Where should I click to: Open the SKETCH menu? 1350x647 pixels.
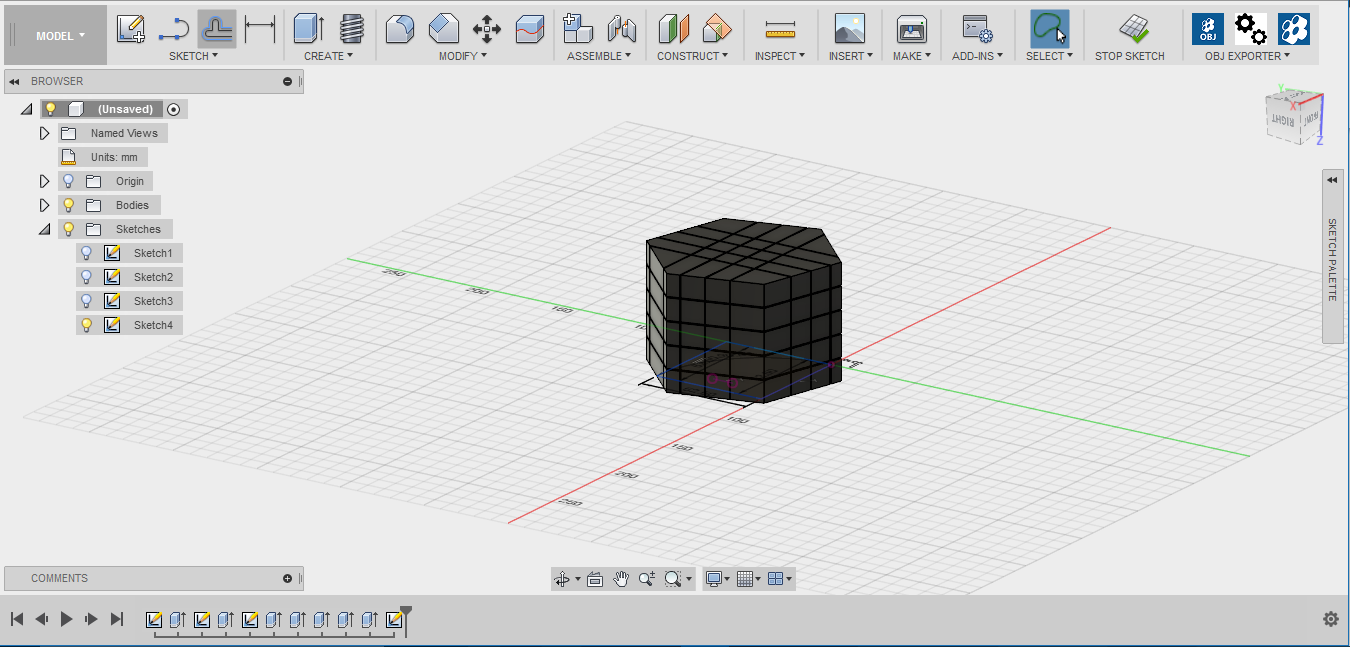coord(193,56)
